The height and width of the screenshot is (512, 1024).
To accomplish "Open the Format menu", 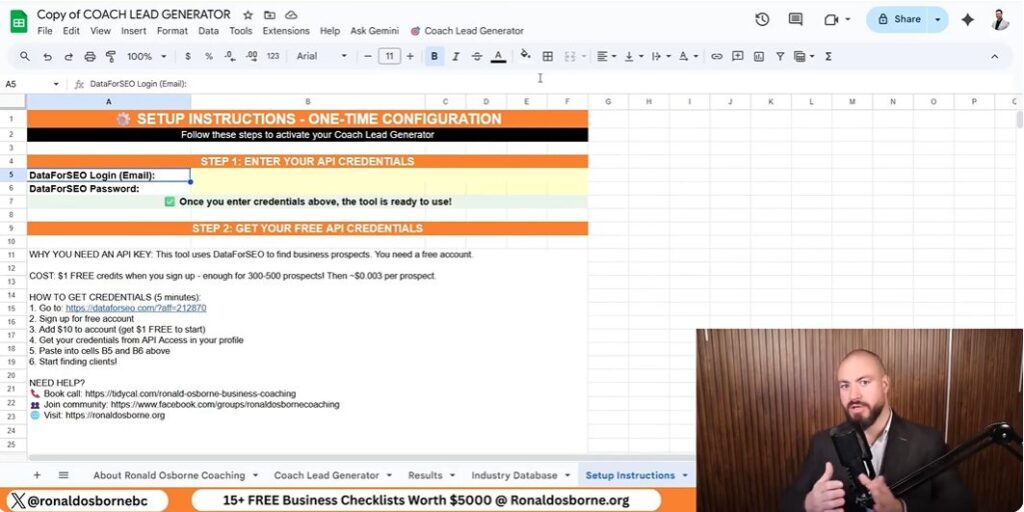I will [172, 31].
